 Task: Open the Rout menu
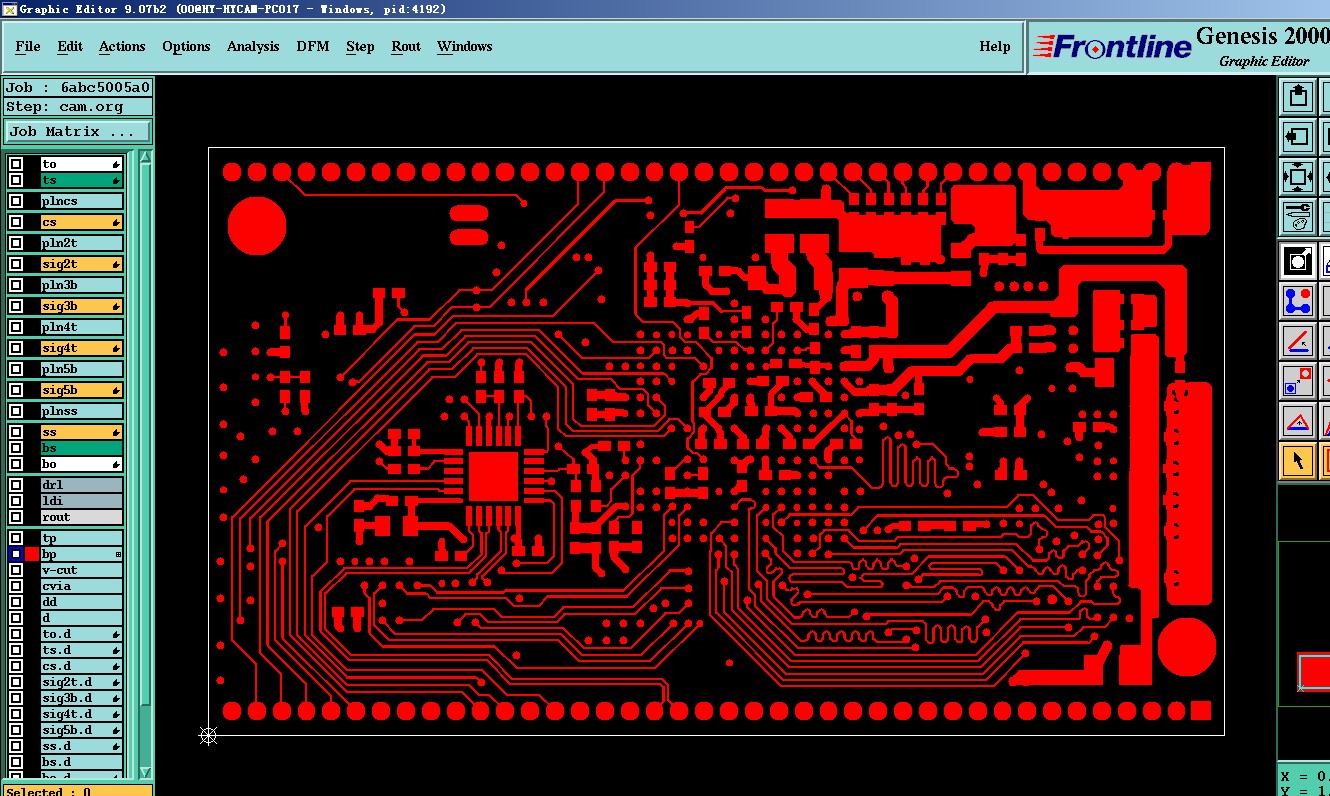406,47
